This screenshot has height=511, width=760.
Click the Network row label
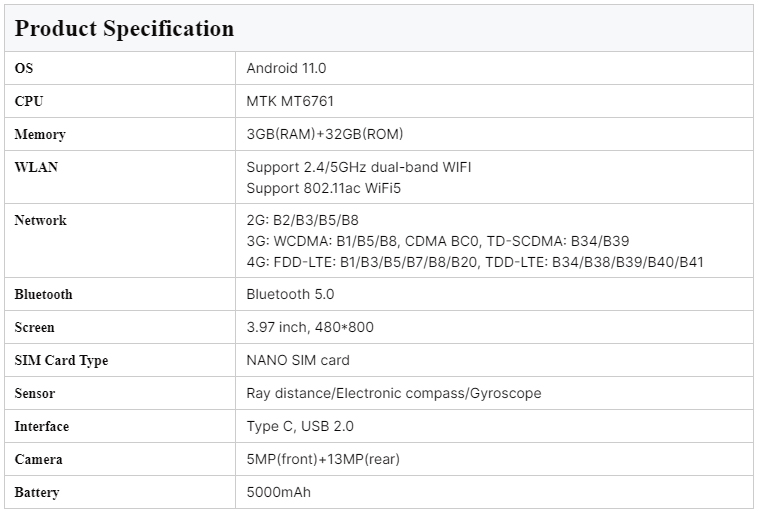(40, 220)
